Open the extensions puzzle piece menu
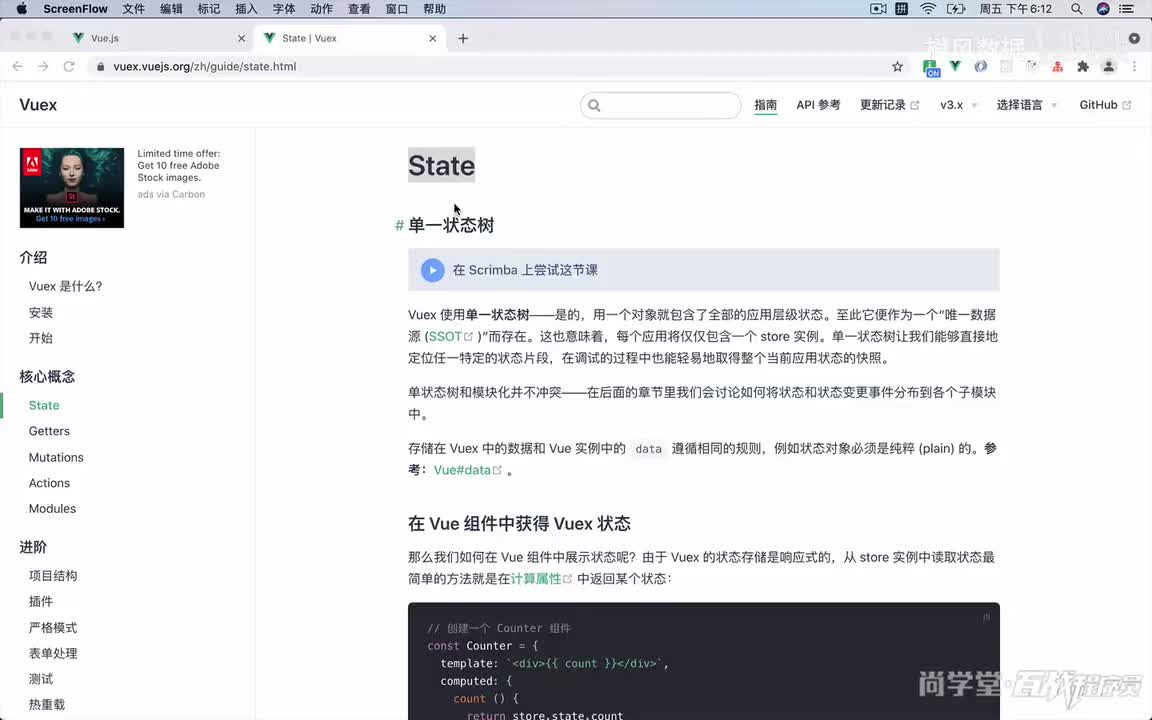Viewport: 1152px width, 720px height. click(1083, 66)
